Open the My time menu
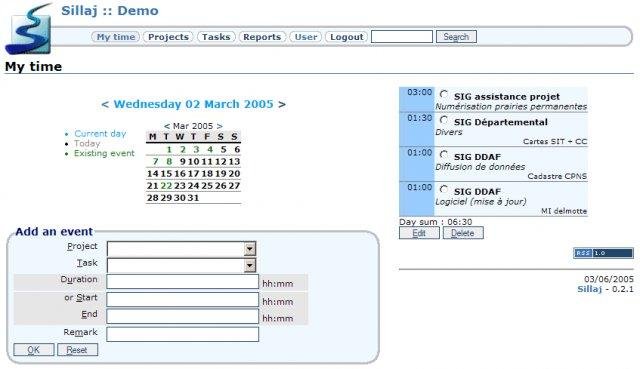The height and width of the screenshot is (369, 640). 116,37
